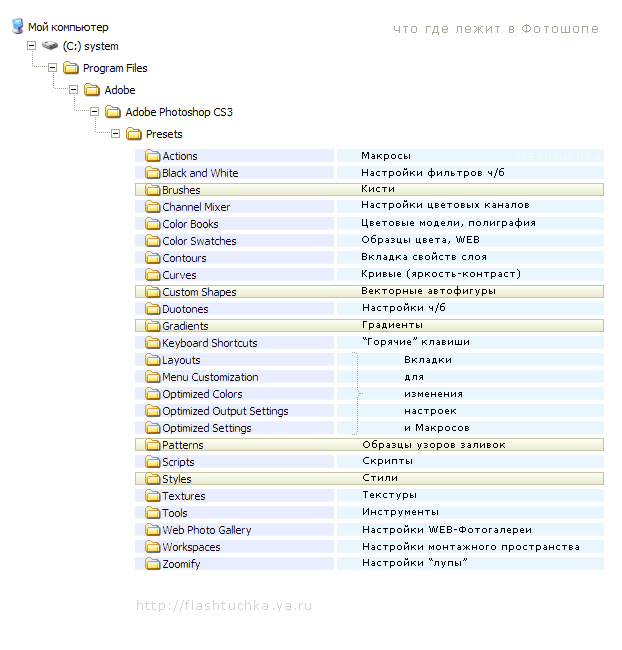The image size is (622, 650).
Task: Click the description 'Кривые (яркость-контраст)'
Action: pos(441,274)
